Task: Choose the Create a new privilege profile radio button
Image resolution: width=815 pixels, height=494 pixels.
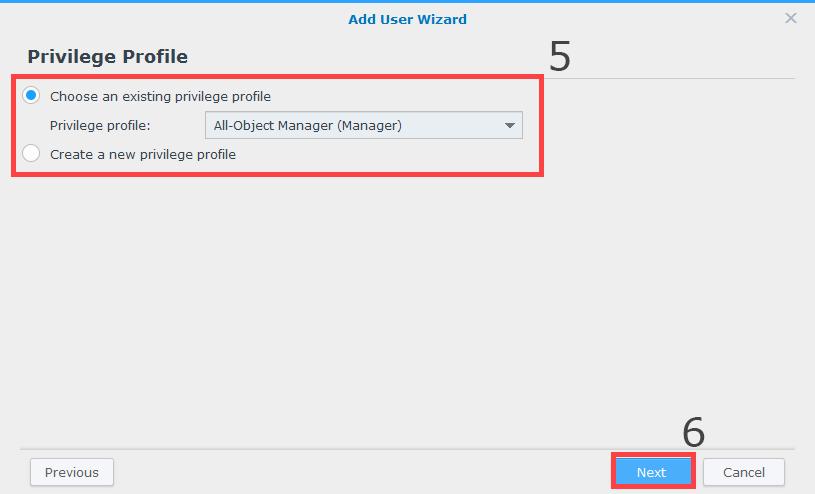Action: (31, 153)
